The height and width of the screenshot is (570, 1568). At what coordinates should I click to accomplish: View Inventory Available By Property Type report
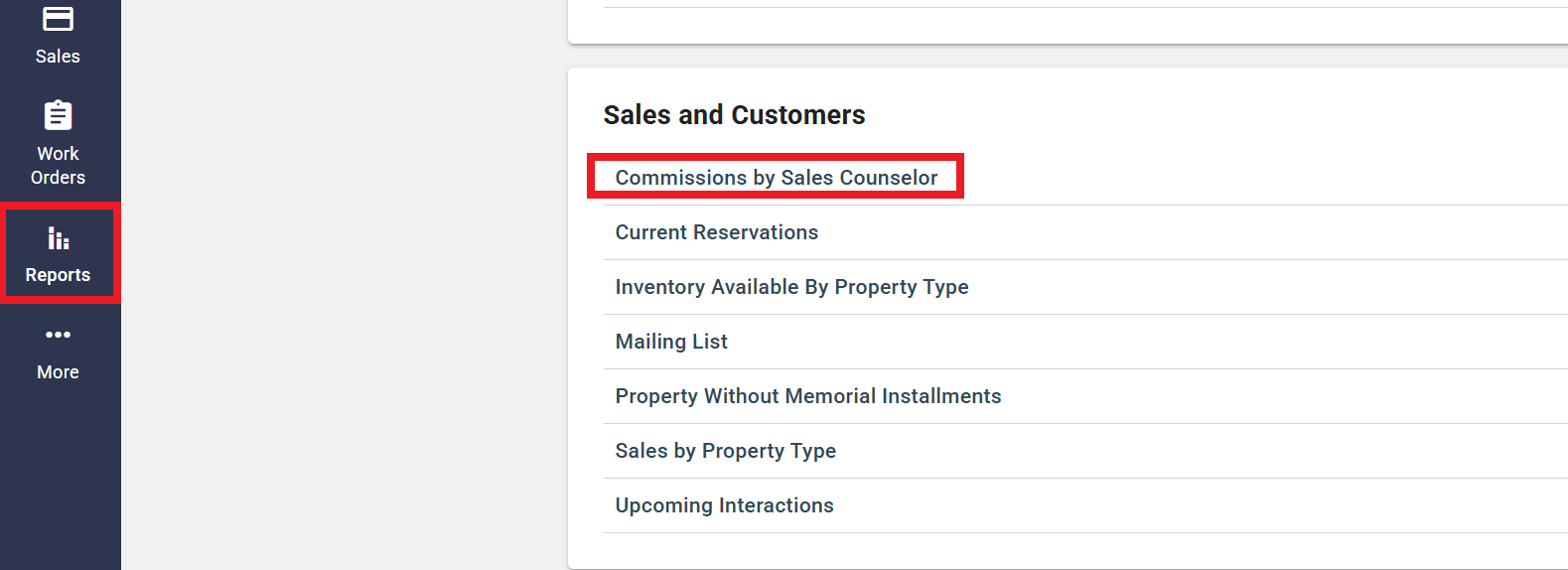tap(791, 287)
